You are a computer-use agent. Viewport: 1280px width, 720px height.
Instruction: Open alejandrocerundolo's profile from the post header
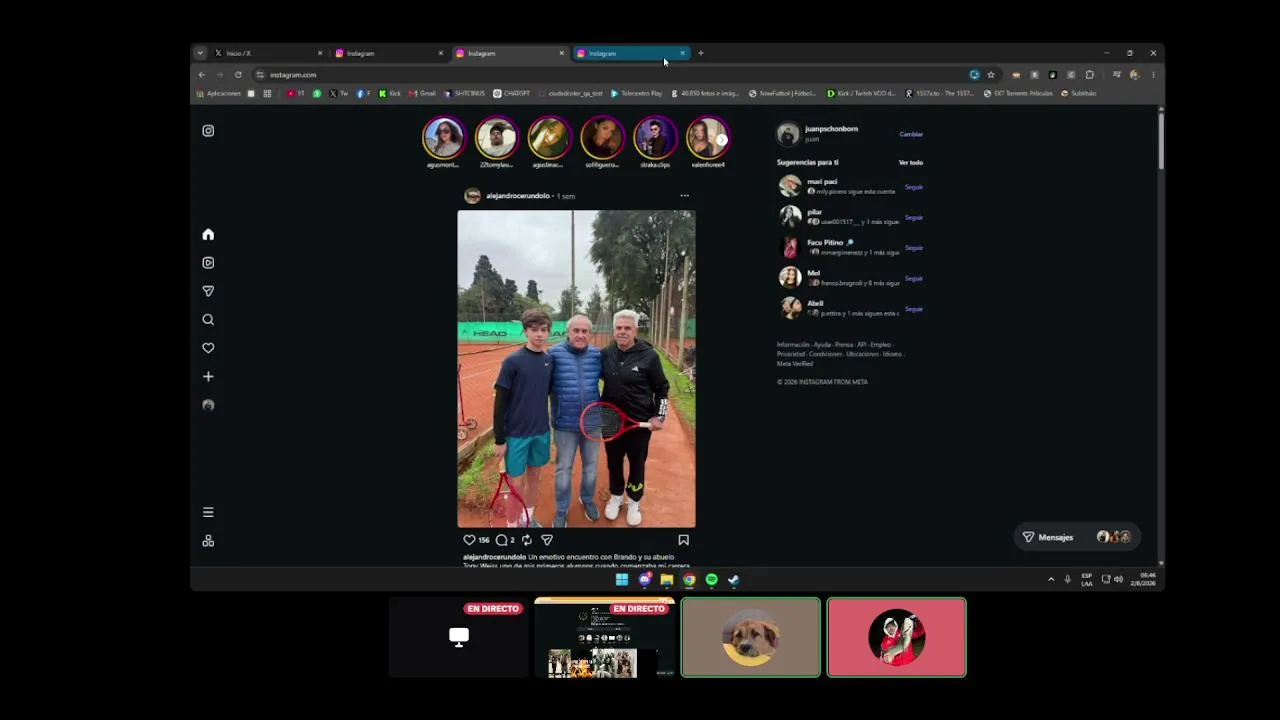tap(518, 196)
